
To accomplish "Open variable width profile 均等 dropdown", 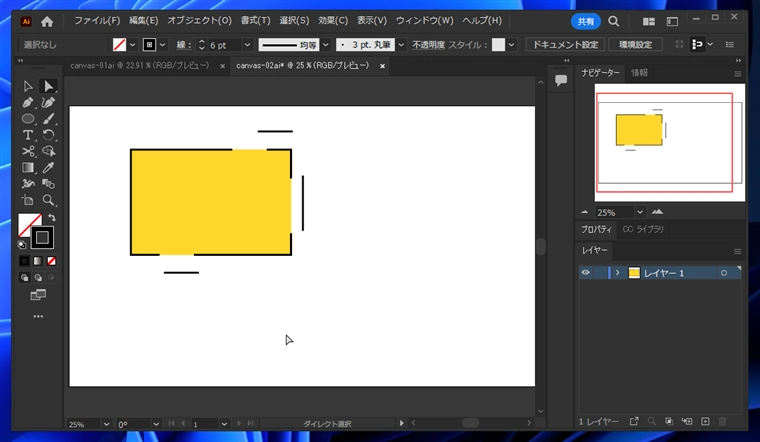I will [326, 45].
